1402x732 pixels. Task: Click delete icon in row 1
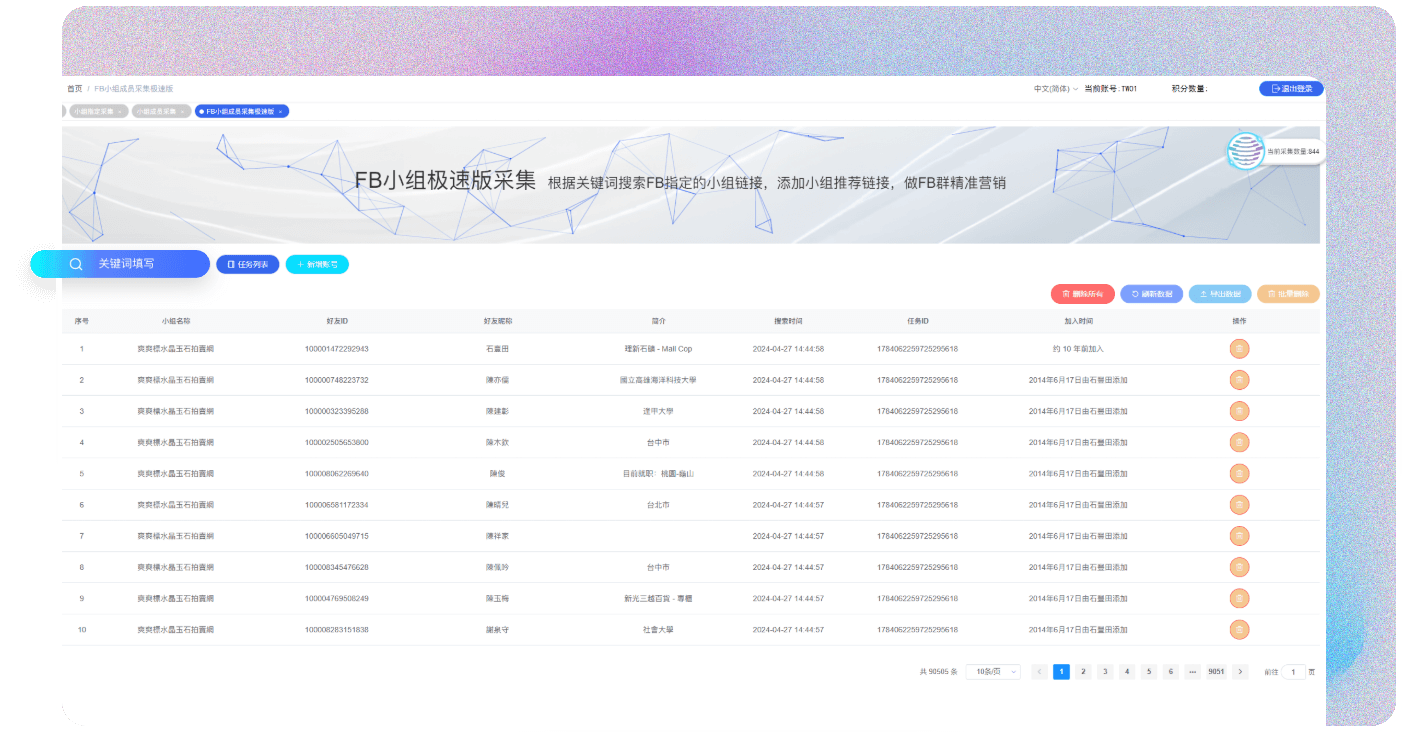click(1239, 349)
